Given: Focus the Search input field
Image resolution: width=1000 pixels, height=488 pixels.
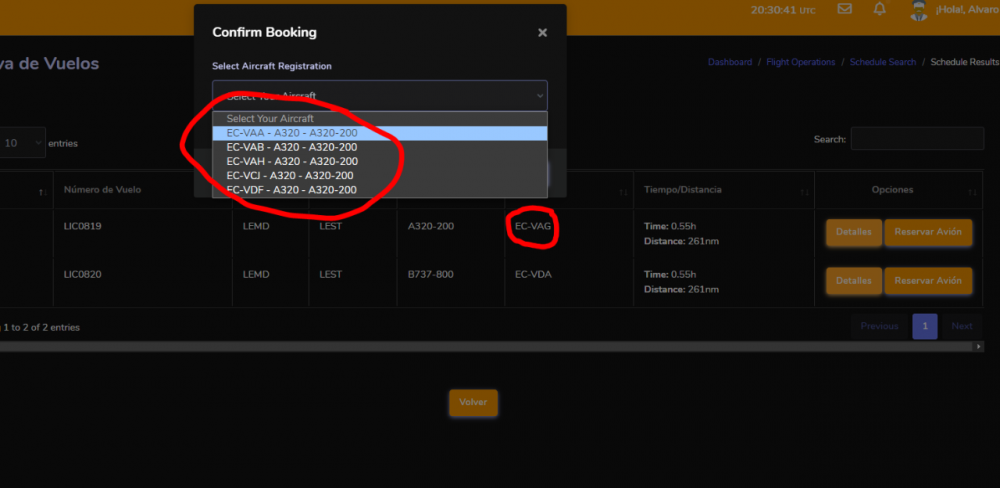Looking at the screenshot, I should tap(917, 140).
